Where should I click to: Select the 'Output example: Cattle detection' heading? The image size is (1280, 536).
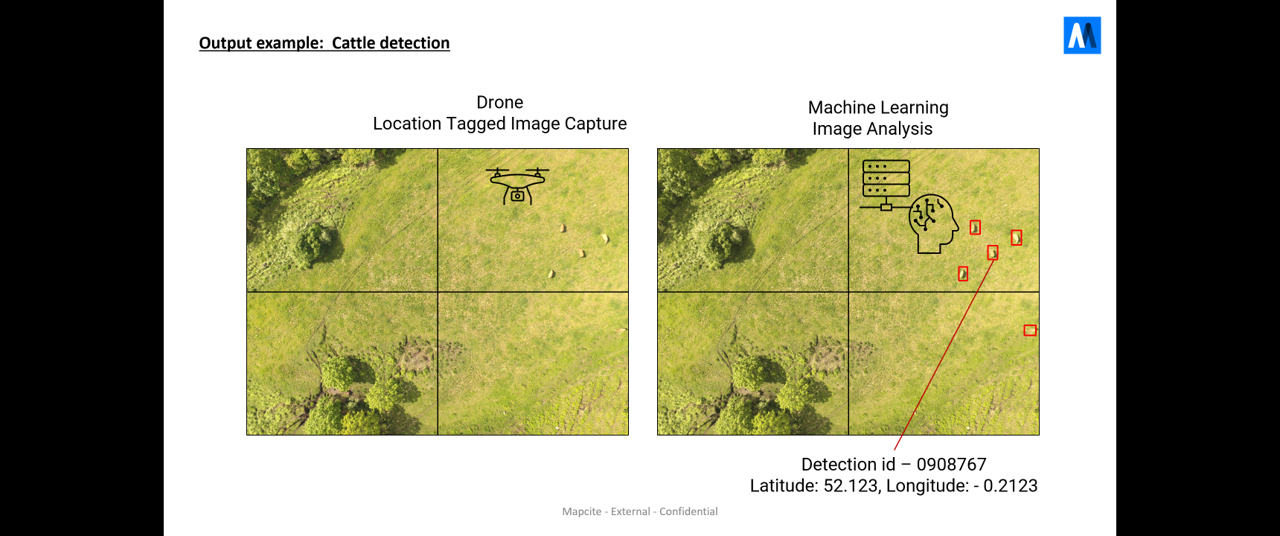pos(324,43)
